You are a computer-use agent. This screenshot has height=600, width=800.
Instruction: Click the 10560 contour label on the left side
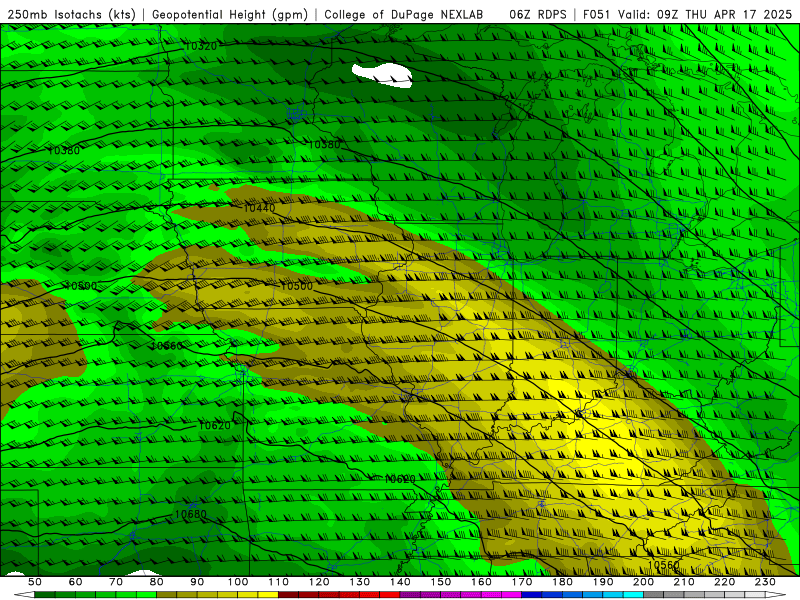pyautogui.click(x=167, y=346)
